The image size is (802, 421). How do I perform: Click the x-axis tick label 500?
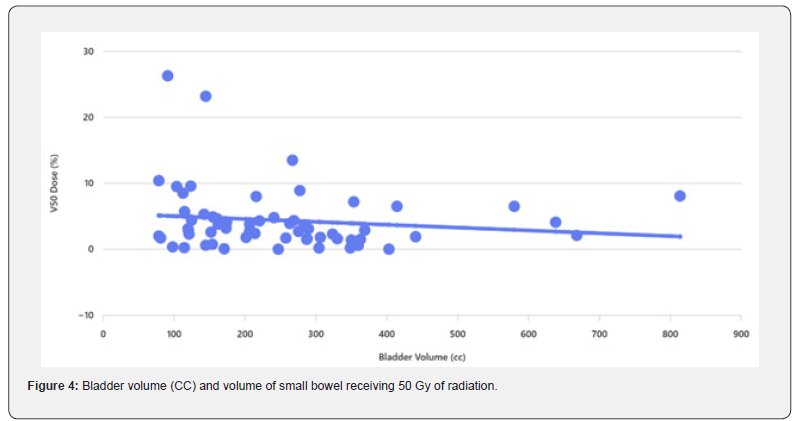coord(457,334)
